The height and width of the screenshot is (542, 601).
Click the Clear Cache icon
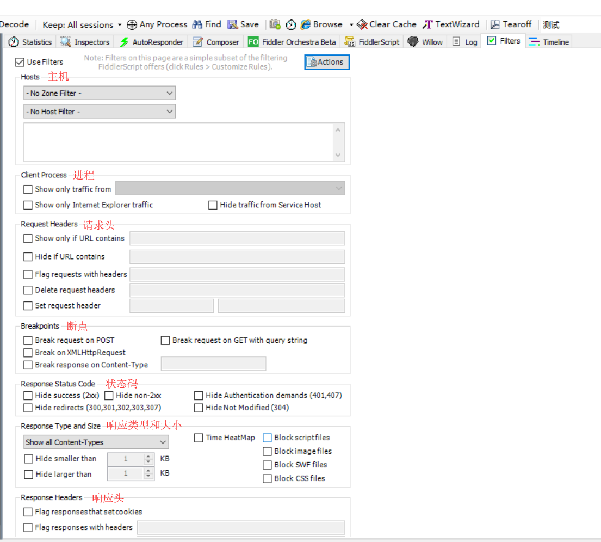pyautogui.click(x=362, y=25)
